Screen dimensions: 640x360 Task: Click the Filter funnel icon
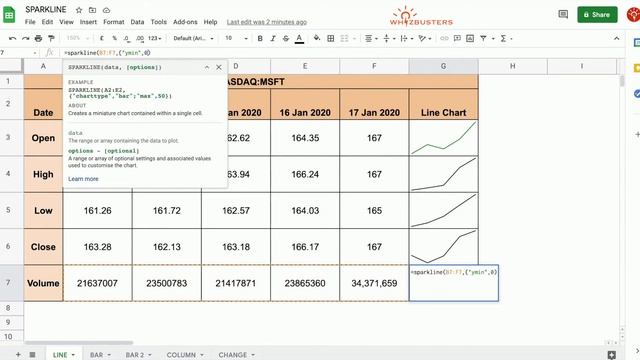(x=483, y=38)
